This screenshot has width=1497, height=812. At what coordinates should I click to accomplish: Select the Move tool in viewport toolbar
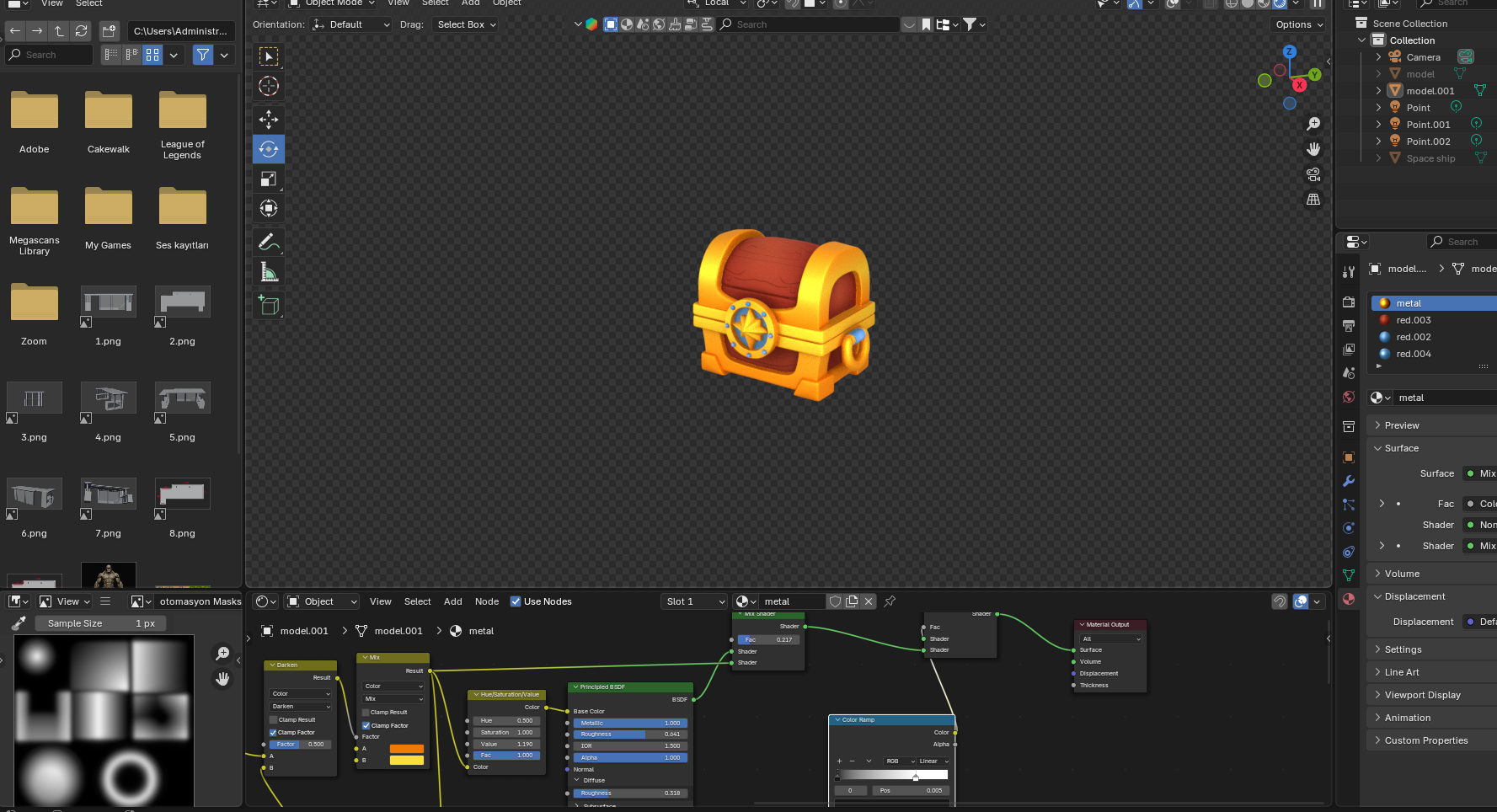[269, 120]
